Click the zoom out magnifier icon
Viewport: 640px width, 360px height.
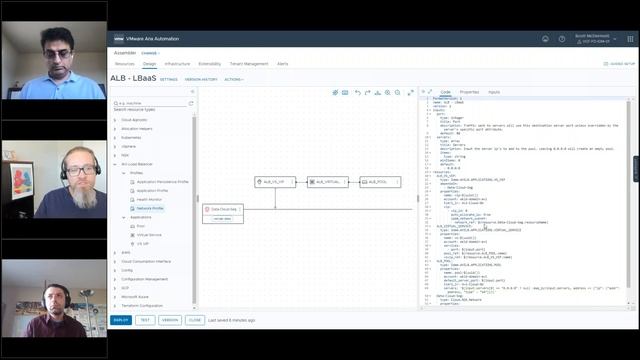point(398,93)
